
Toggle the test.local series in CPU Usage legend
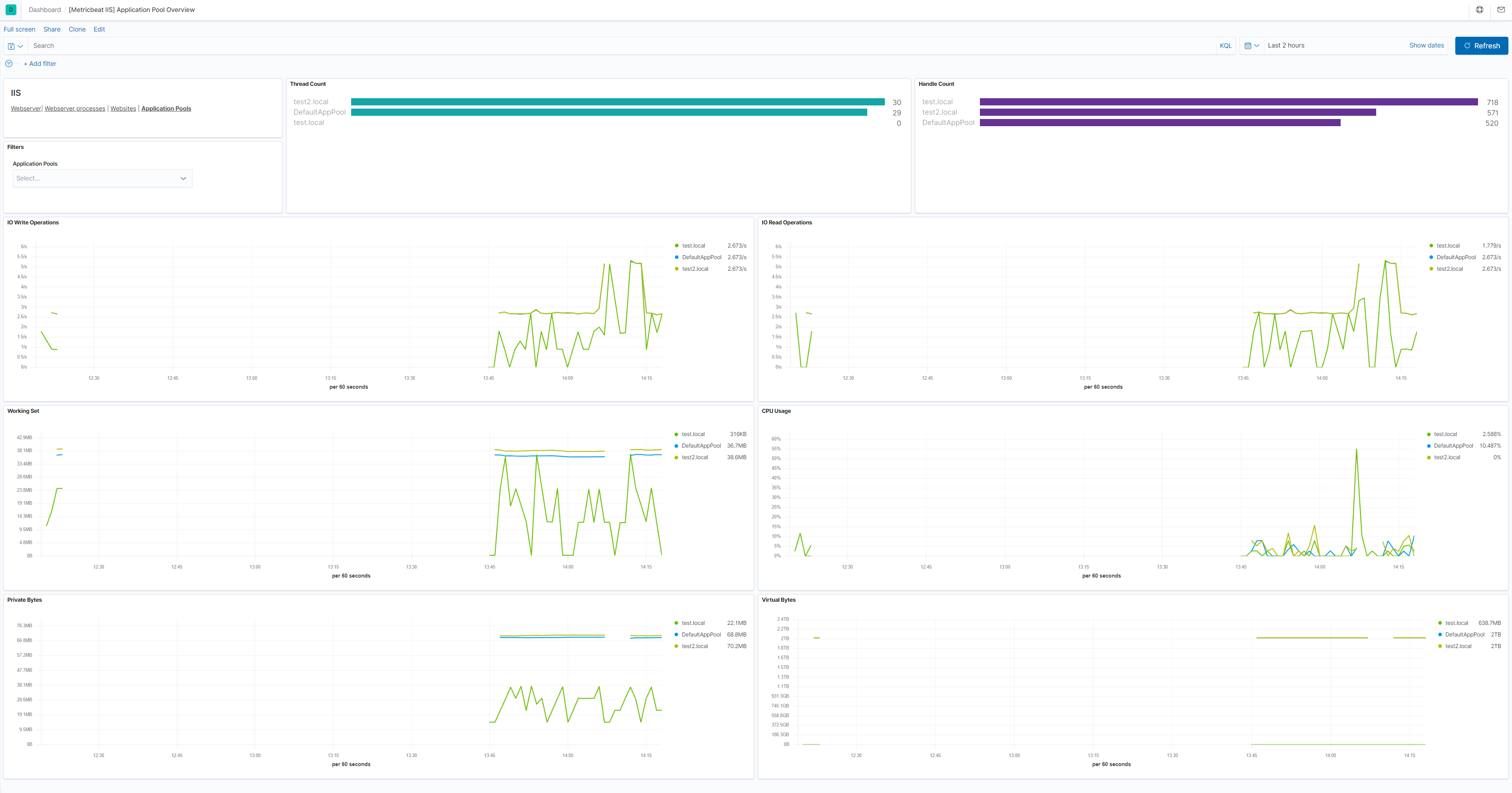tap(1446, 434)
